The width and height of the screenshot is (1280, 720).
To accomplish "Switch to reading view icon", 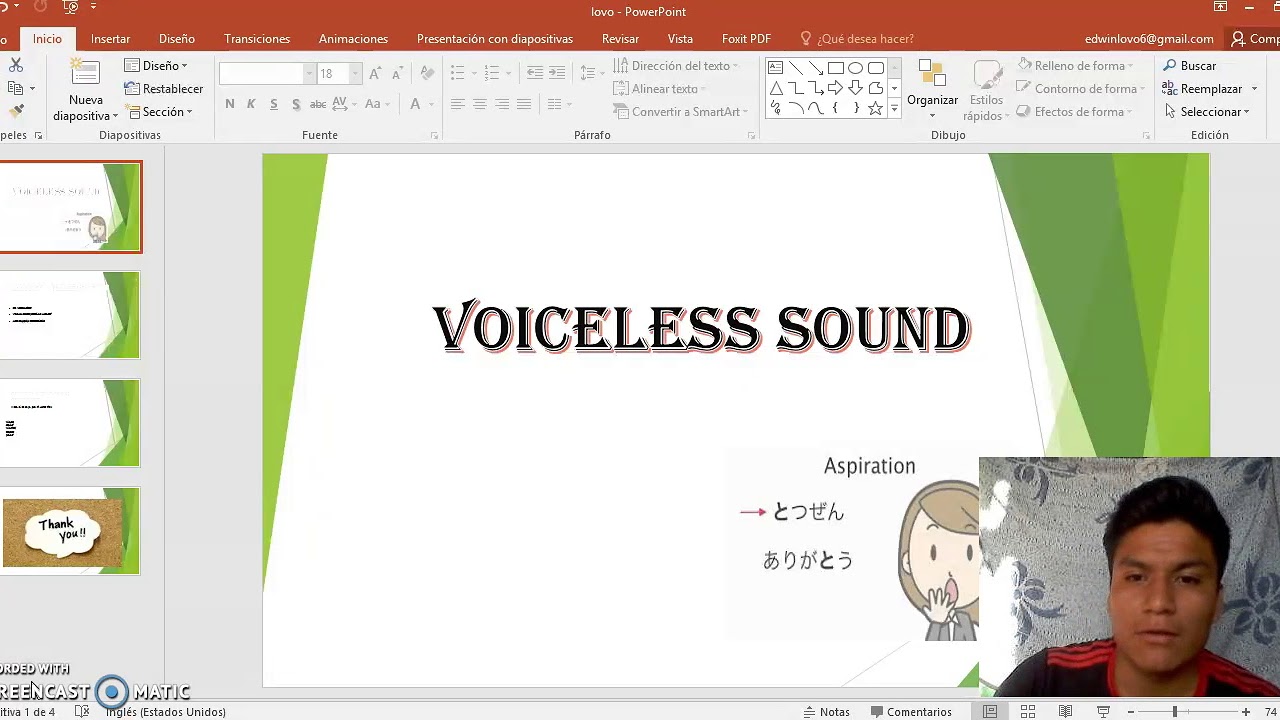I will pos(1066,712).
